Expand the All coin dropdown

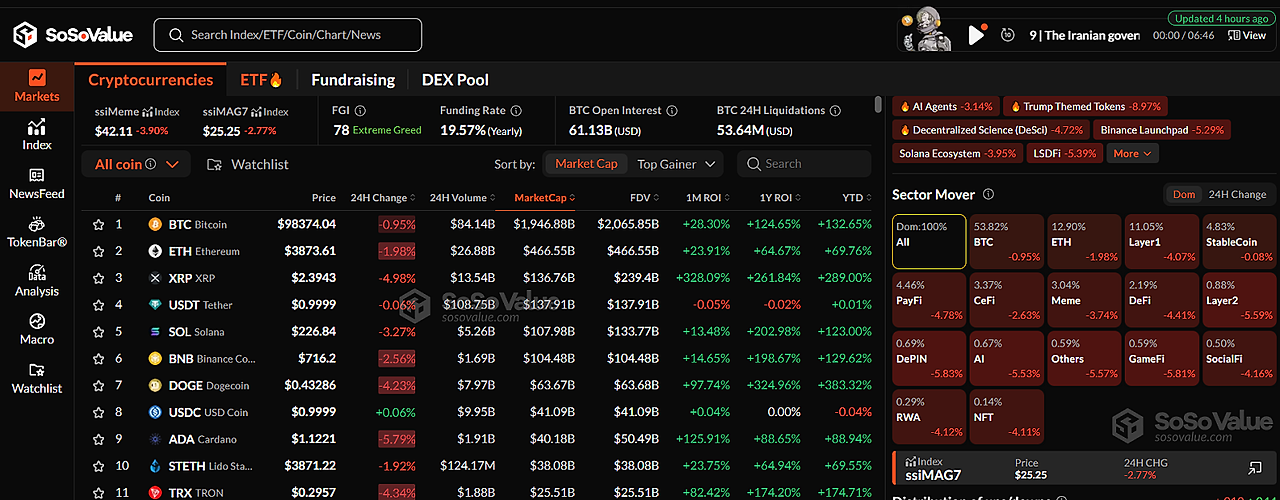coord(135,164)
